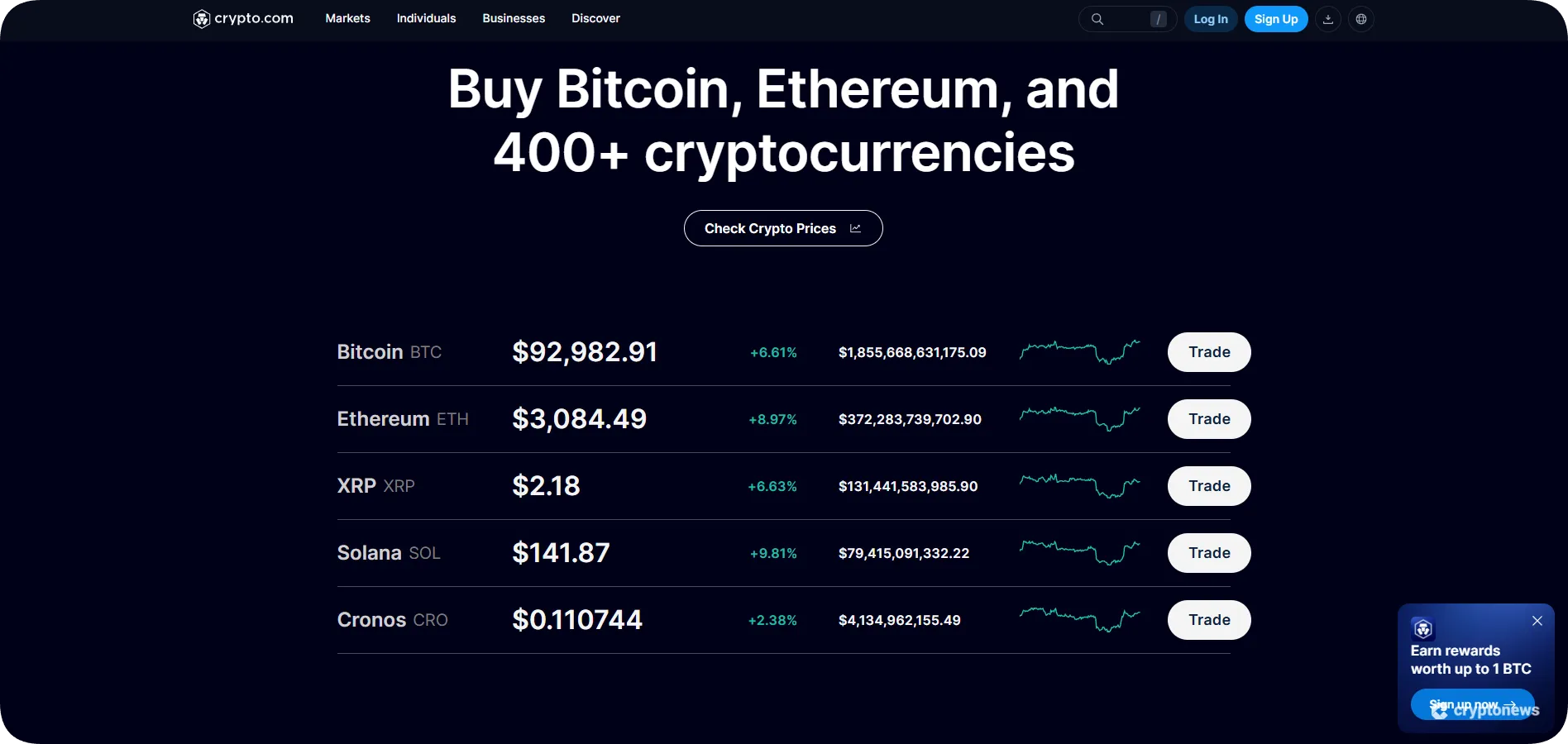Expand the Individuals navigation dropdown

click(426, 18)
